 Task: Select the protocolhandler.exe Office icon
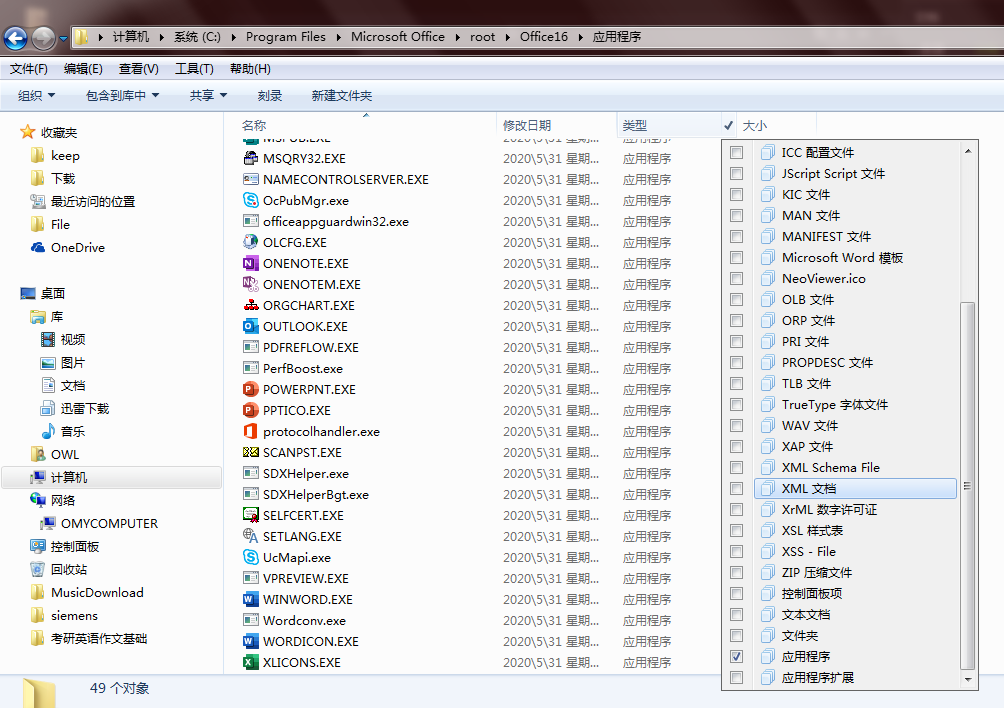pos(250,431)
